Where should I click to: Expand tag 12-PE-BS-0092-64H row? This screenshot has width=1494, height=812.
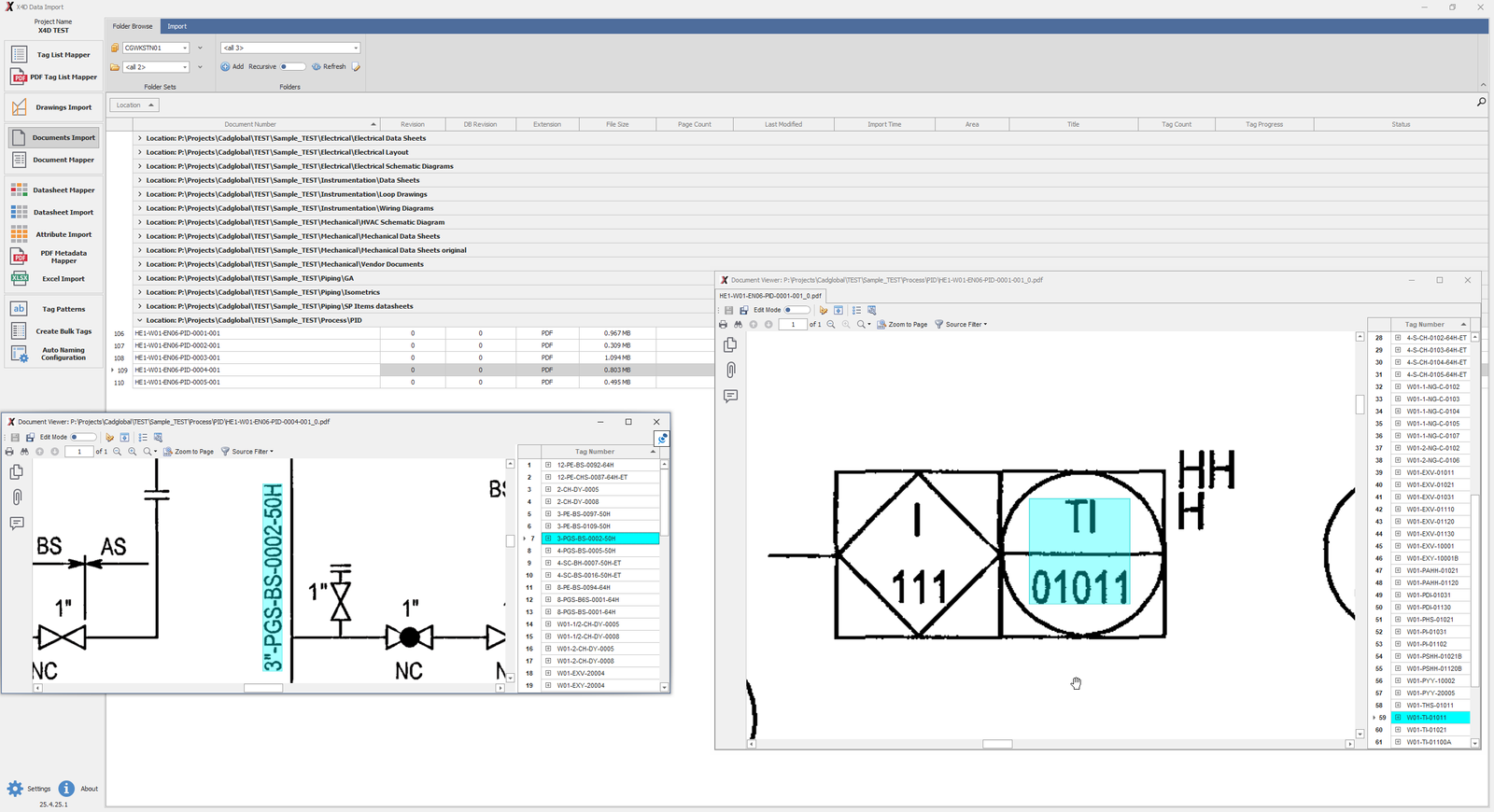tap(548, 465)
